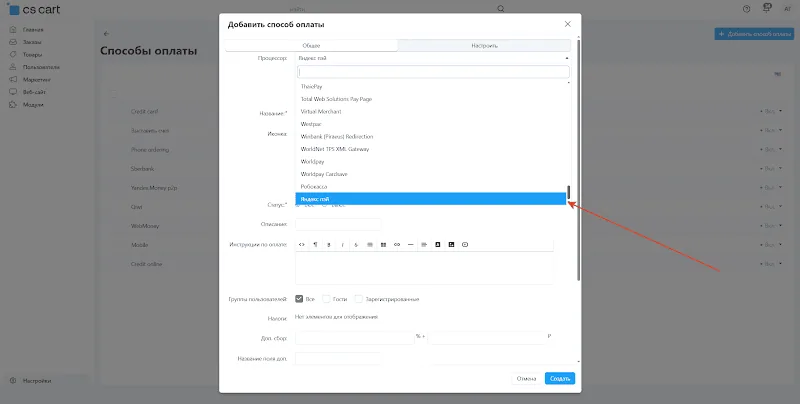Insert horizontal line in the editor
The width and height of the screenshot is (800, 404).
411,245
